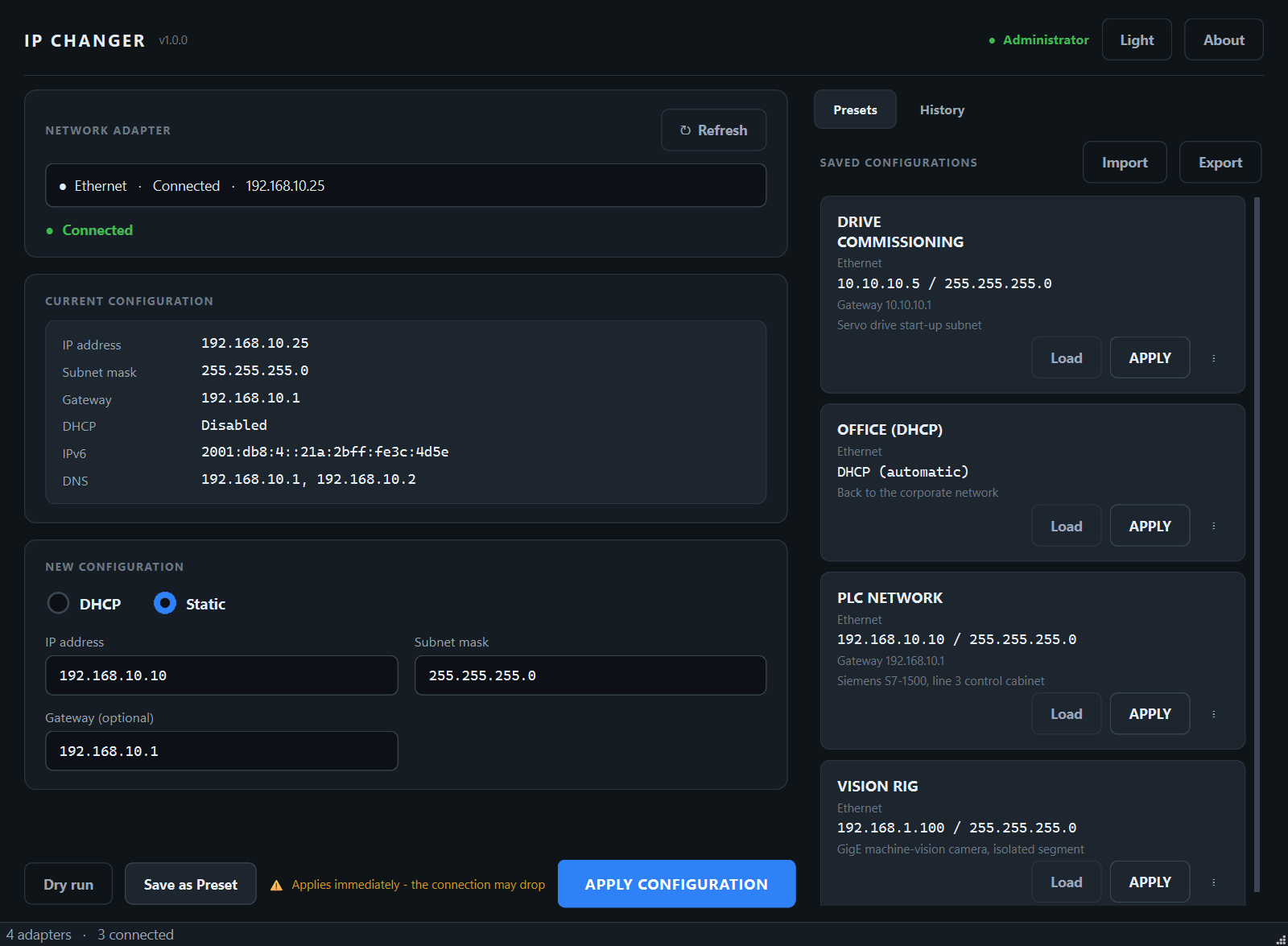Focus the Gateway (optional) input field
The height and width of the screenshot is (946, 1288).
221,751
